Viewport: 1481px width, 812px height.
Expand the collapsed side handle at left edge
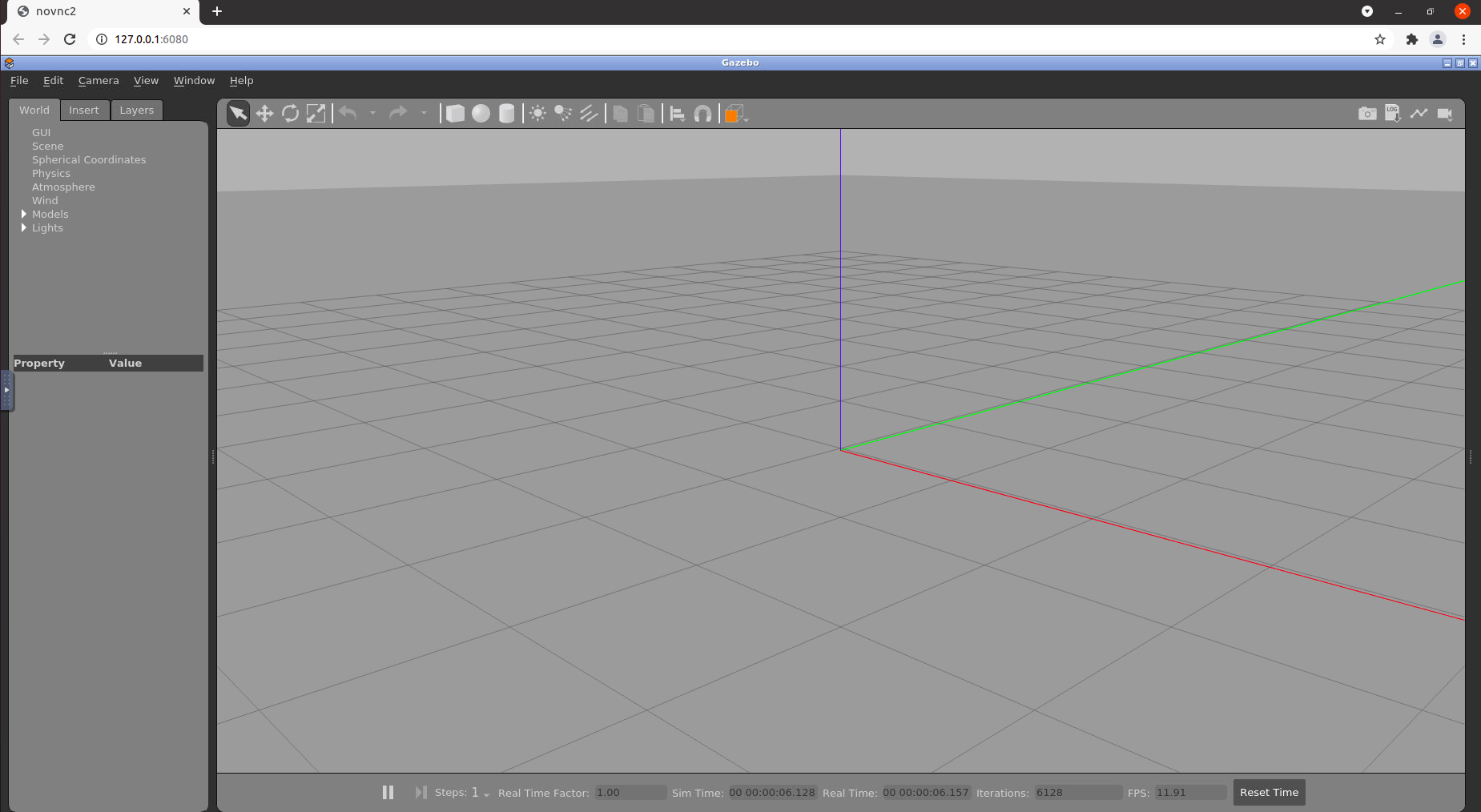(x=6, y=391)
